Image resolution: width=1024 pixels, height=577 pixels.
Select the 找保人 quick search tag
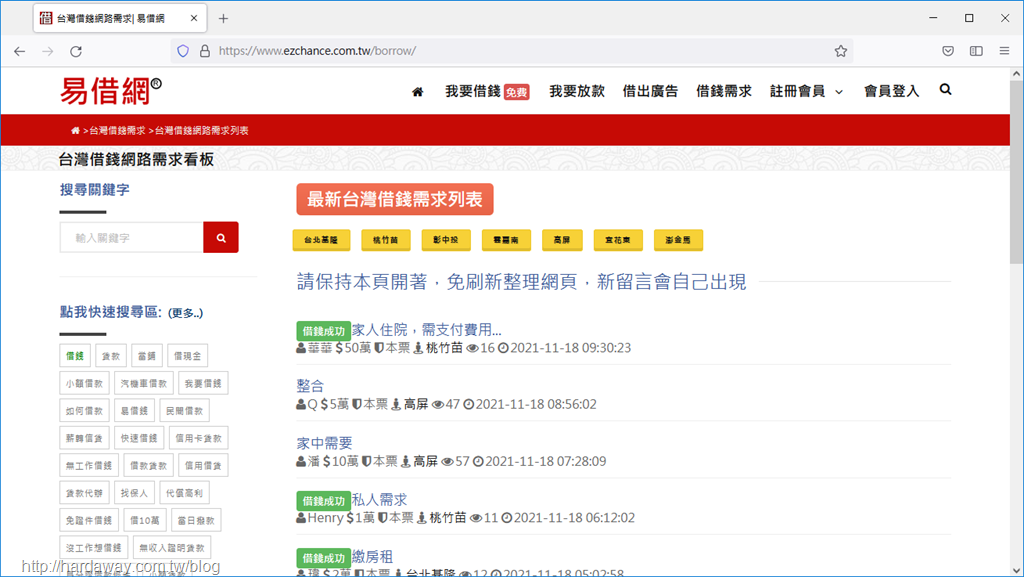tap(135, 493)
